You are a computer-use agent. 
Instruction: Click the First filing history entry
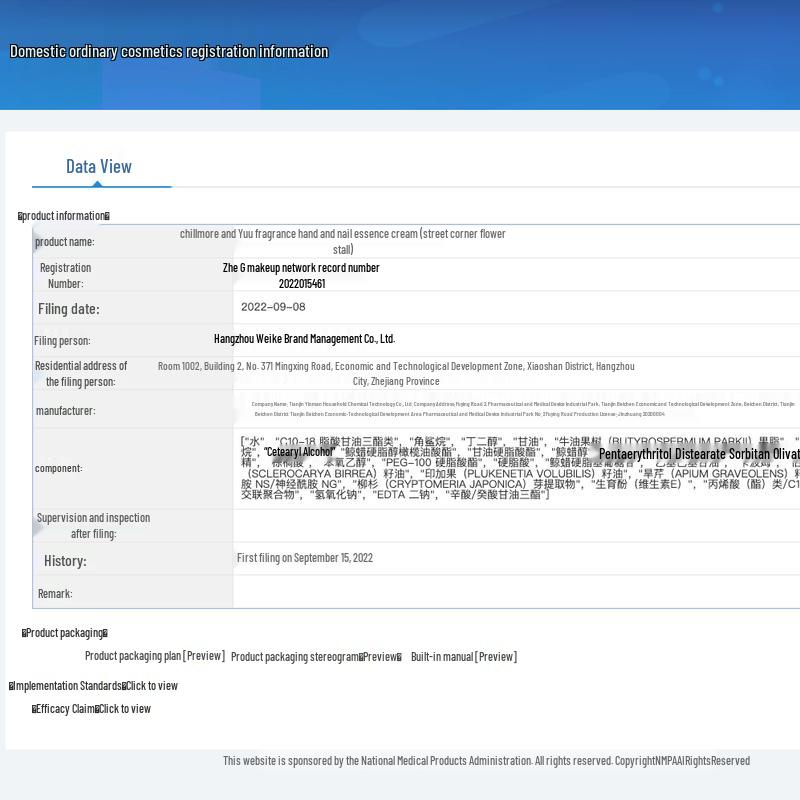coord(304,558)
